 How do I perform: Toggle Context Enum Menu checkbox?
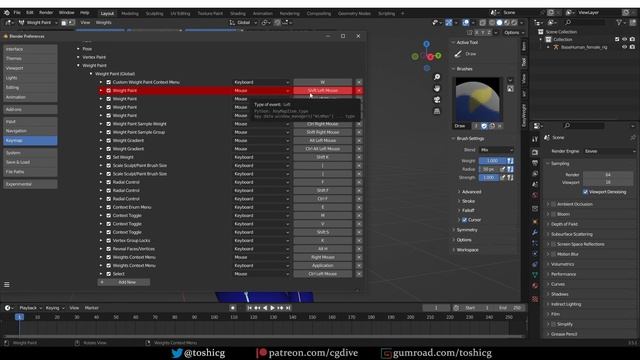tap(109, 207)
